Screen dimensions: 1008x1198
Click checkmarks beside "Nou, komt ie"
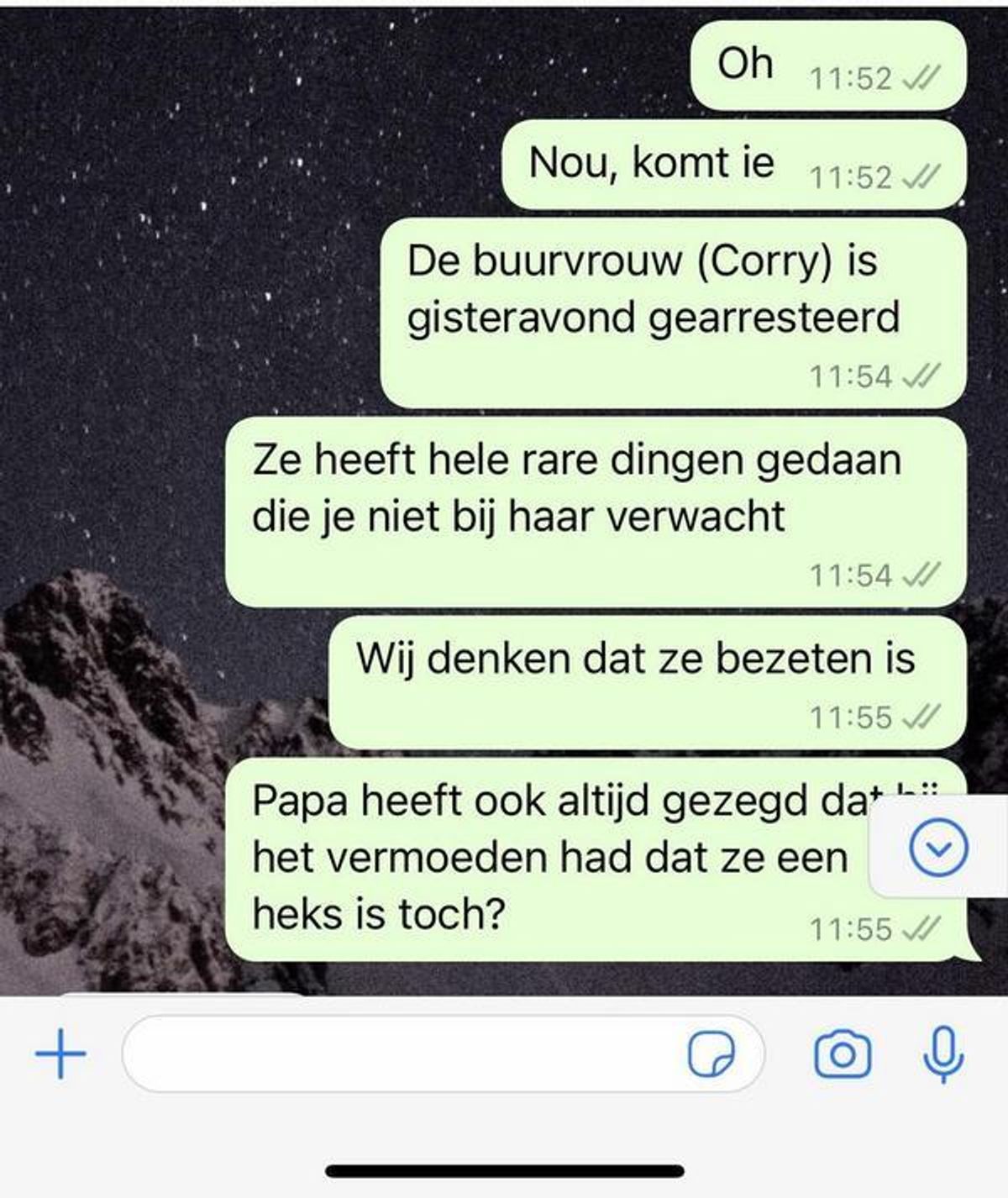(x=921, y=177)
